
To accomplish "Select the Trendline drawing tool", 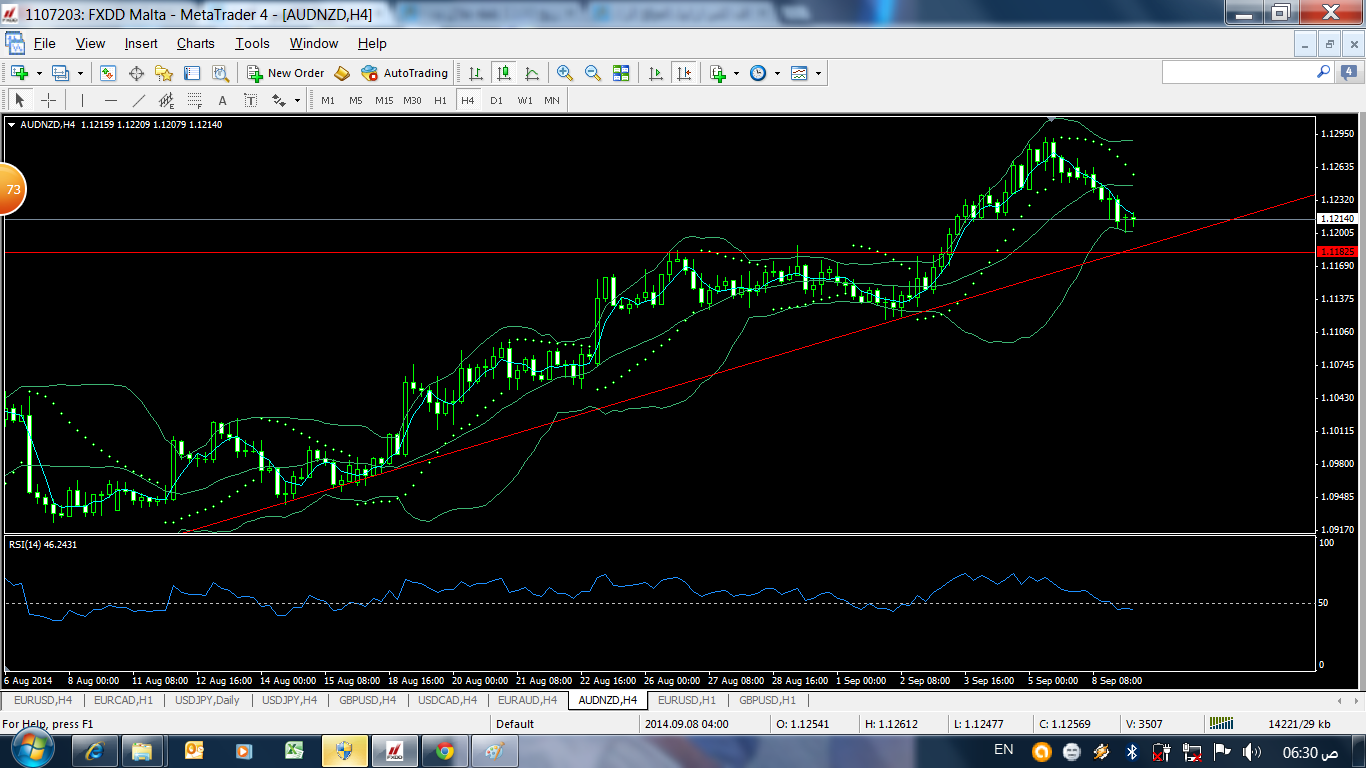I will pos(138,100).
